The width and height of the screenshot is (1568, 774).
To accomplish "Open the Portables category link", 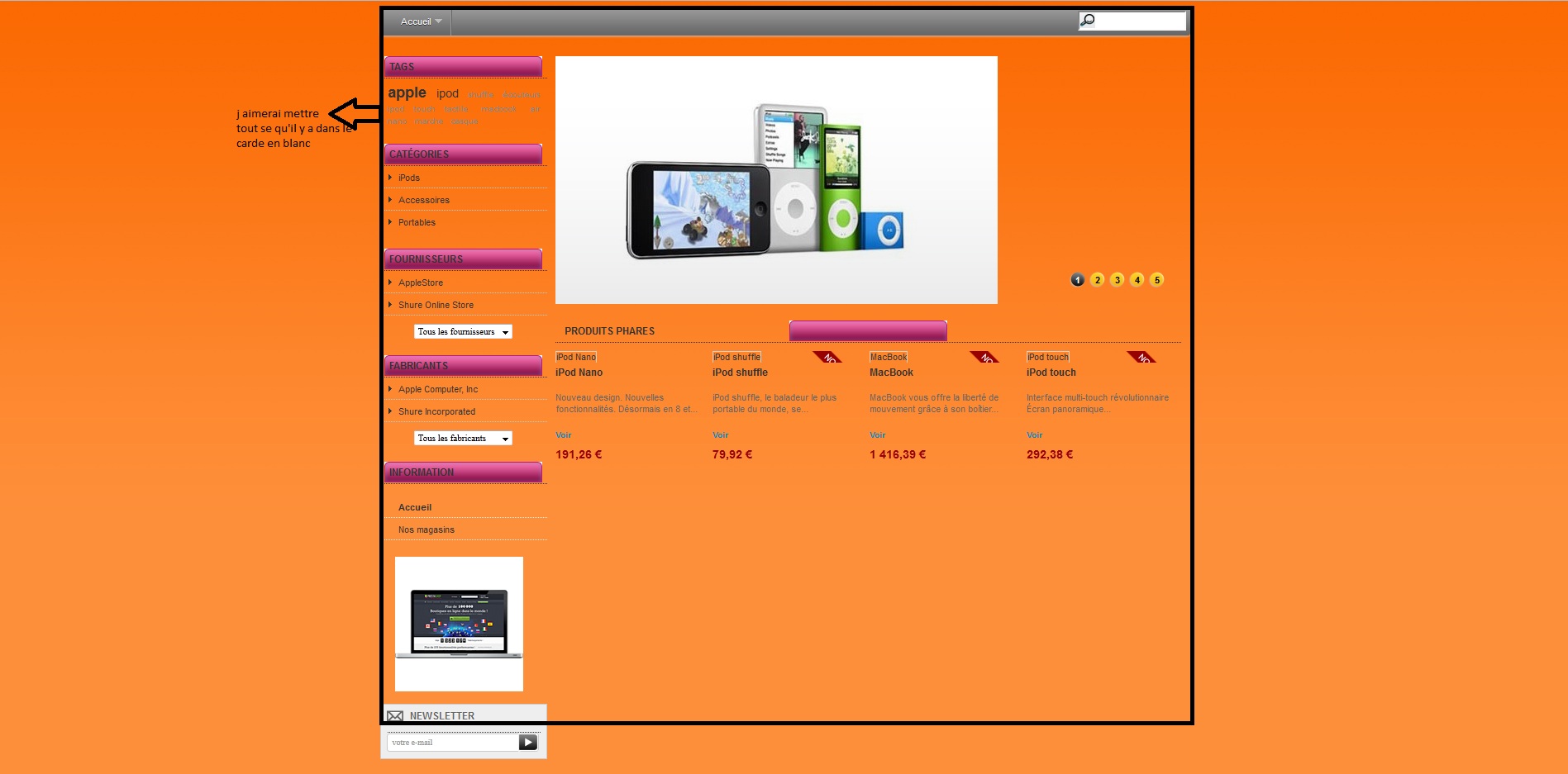I will click(x=417, y=222).
